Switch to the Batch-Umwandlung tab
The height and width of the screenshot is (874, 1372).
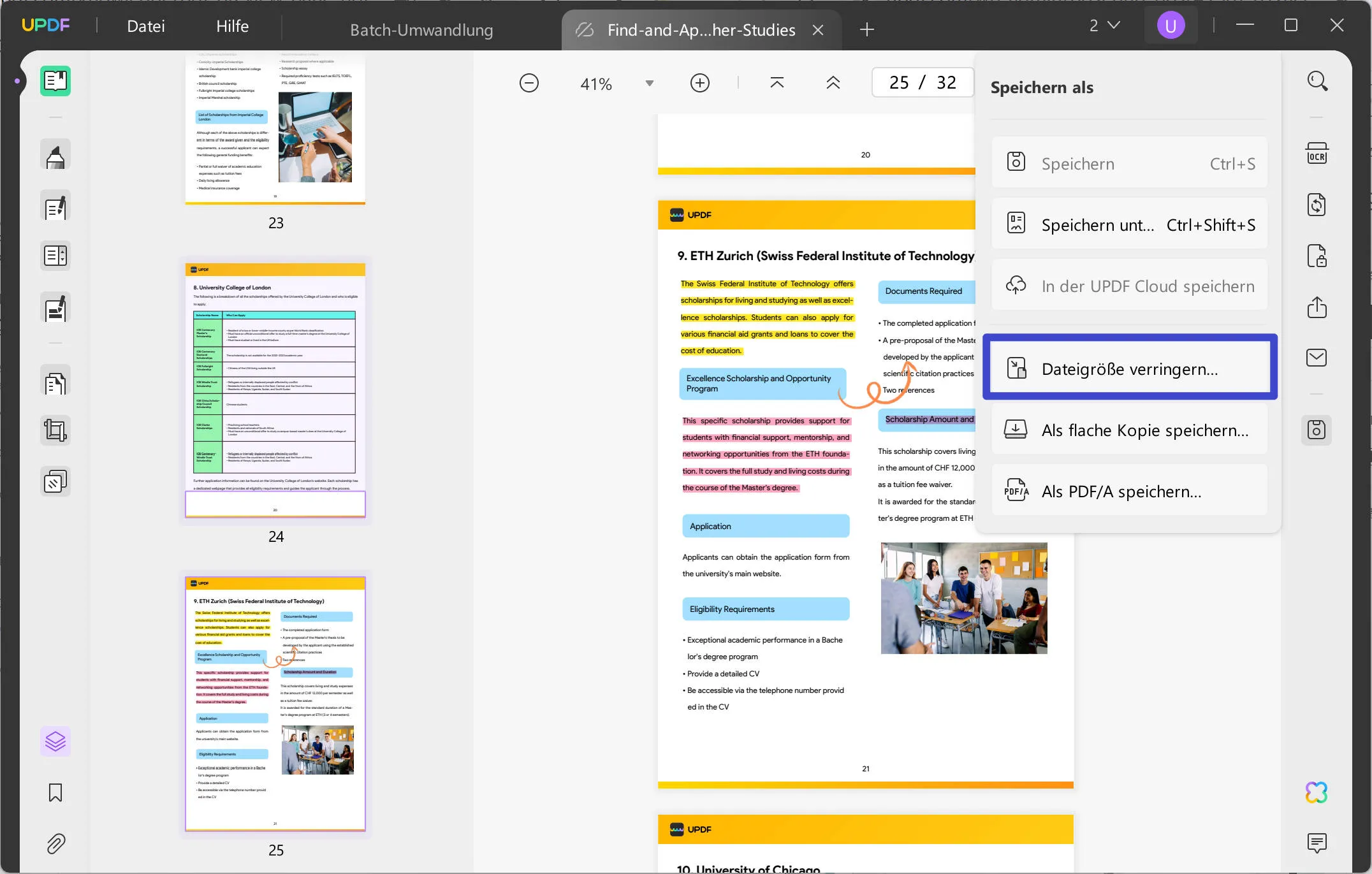tap(421, 30)
